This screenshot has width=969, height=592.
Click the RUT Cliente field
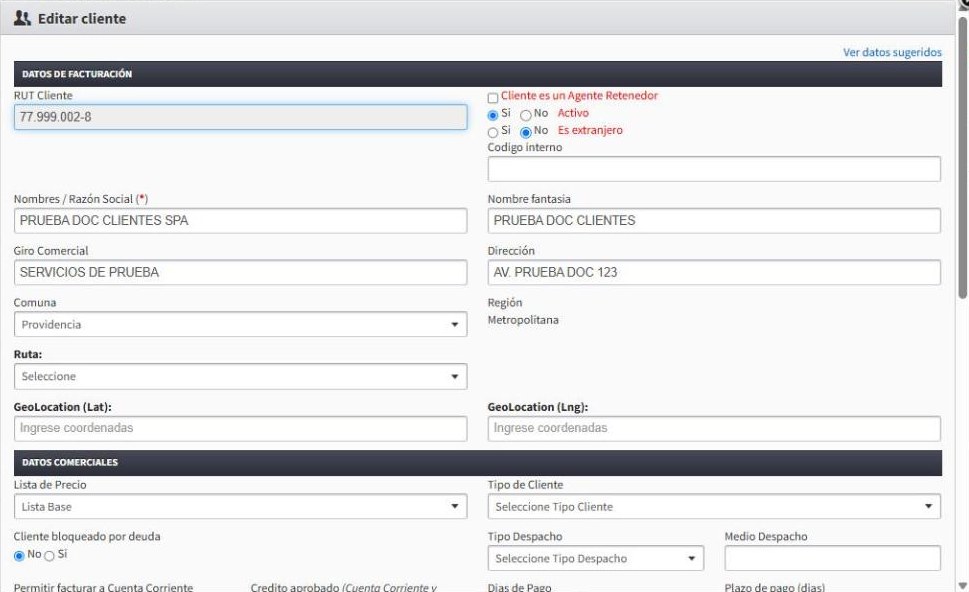(240, 117)
